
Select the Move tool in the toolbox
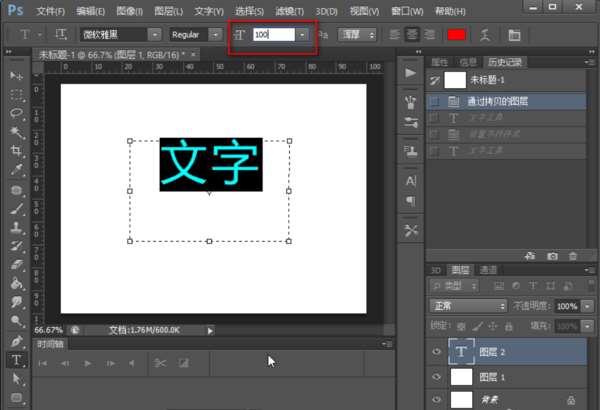tap(16, 75)
